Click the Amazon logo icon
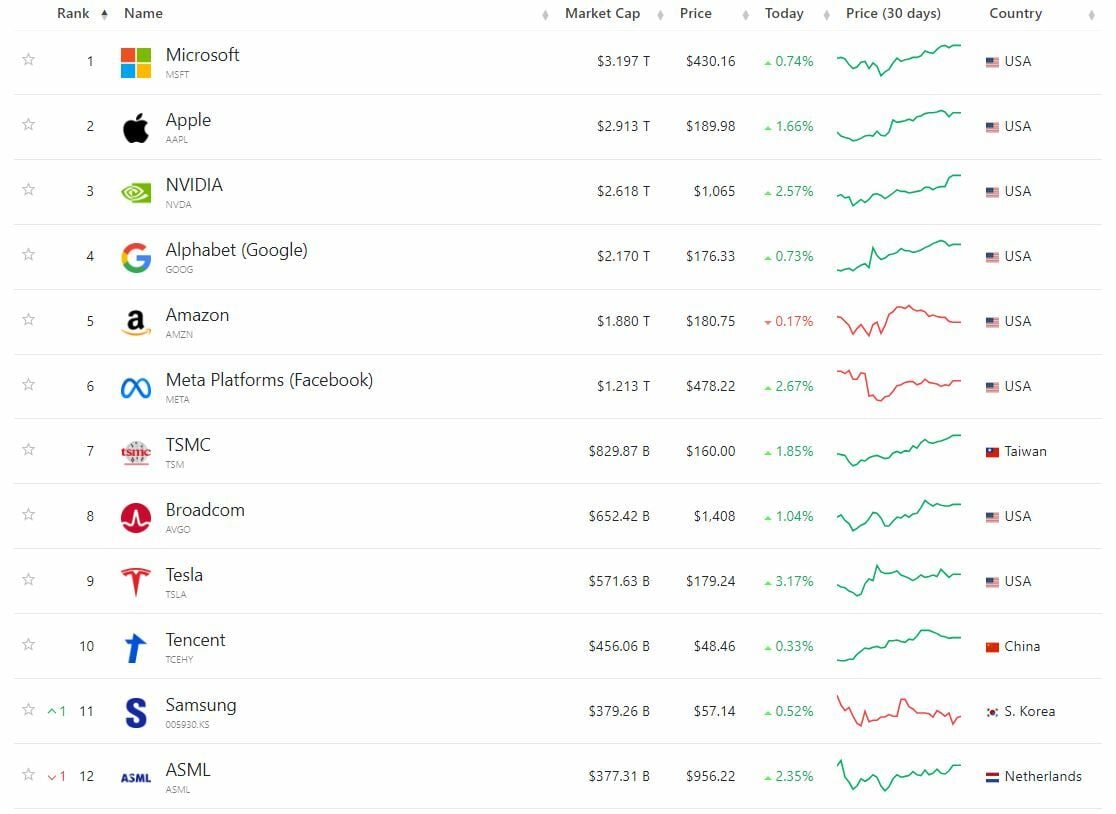 pos(136,322)
